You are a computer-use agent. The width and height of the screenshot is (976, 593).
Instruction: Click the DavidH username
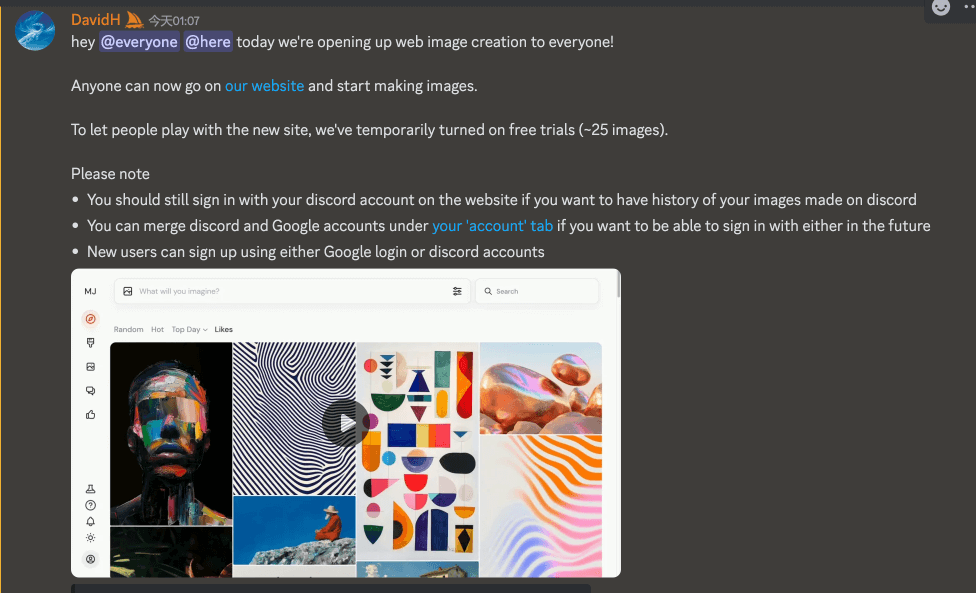[95, 20]
